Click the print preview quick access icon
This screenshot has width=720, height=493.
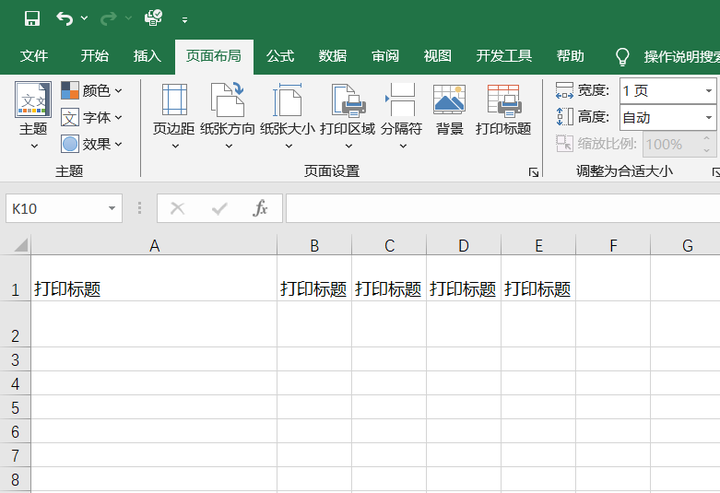(x=153, y=18)
